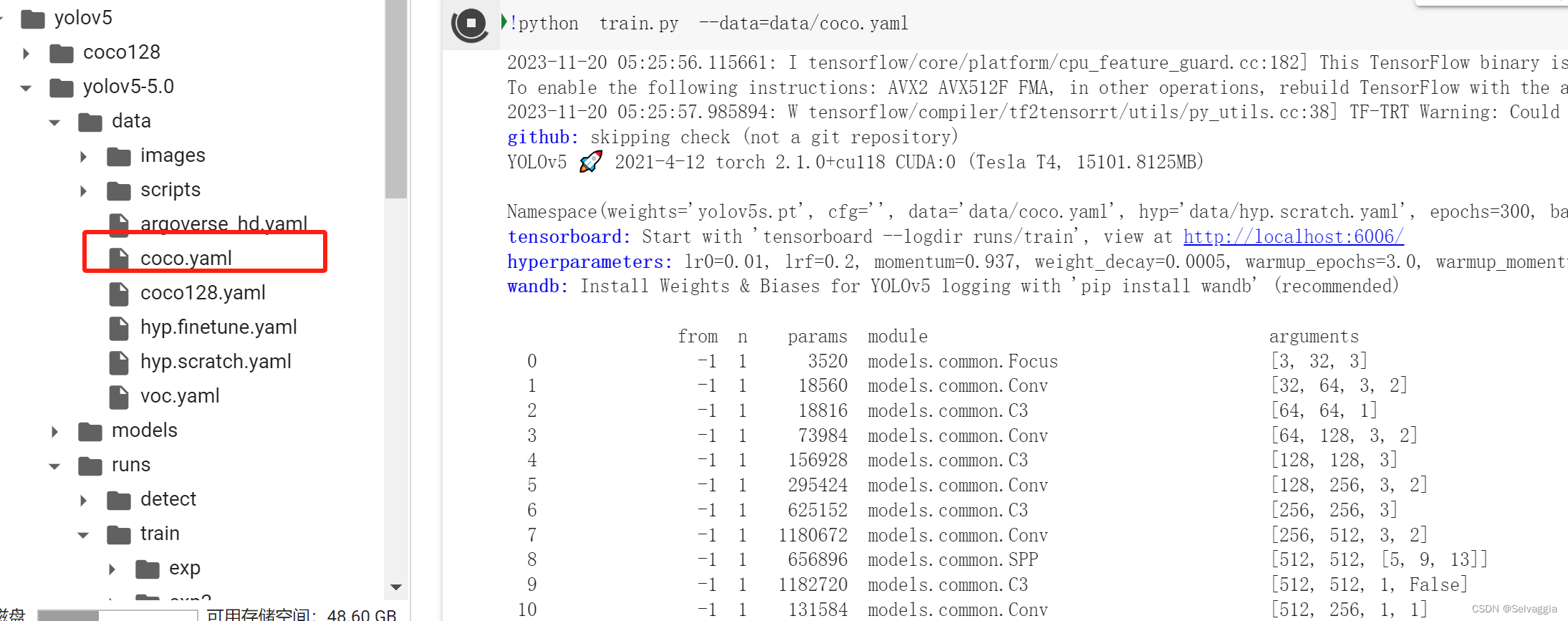
Task: Click the coco128 folder icon
Action: pyautogui.click(x=62, y=53)
